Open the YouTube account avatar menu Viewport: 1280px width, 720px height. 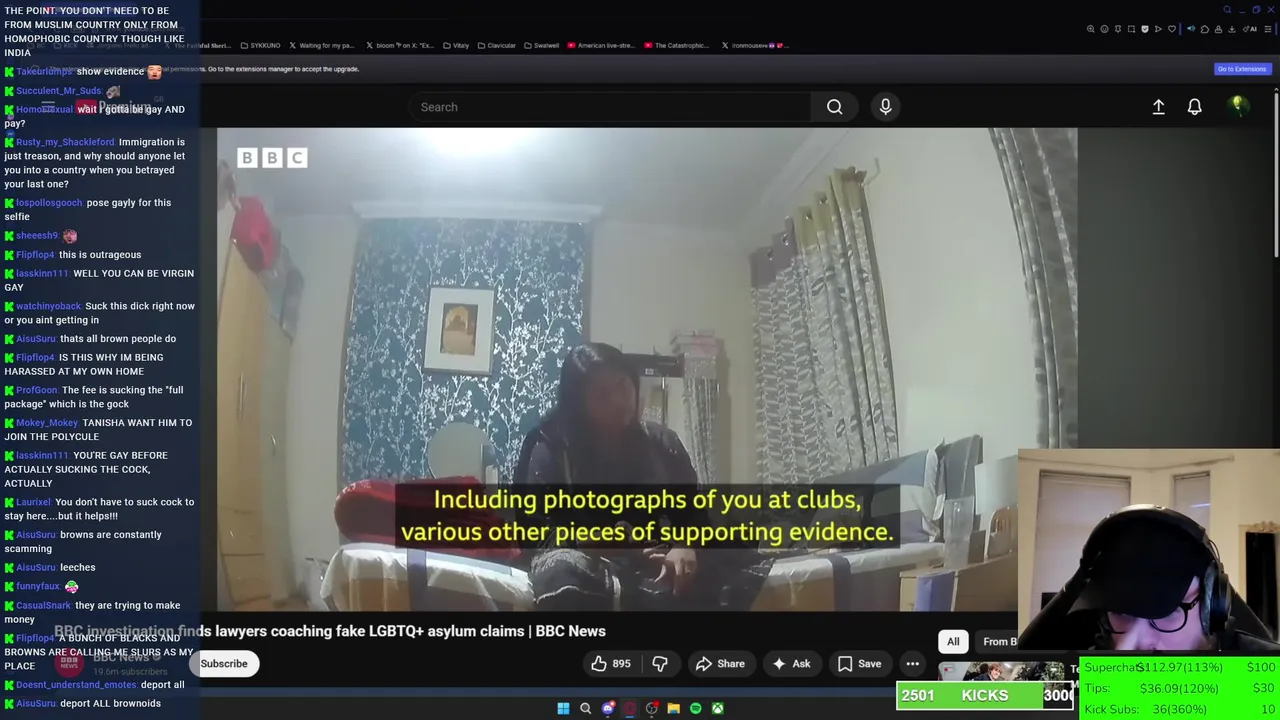(x=1238, y=106)
